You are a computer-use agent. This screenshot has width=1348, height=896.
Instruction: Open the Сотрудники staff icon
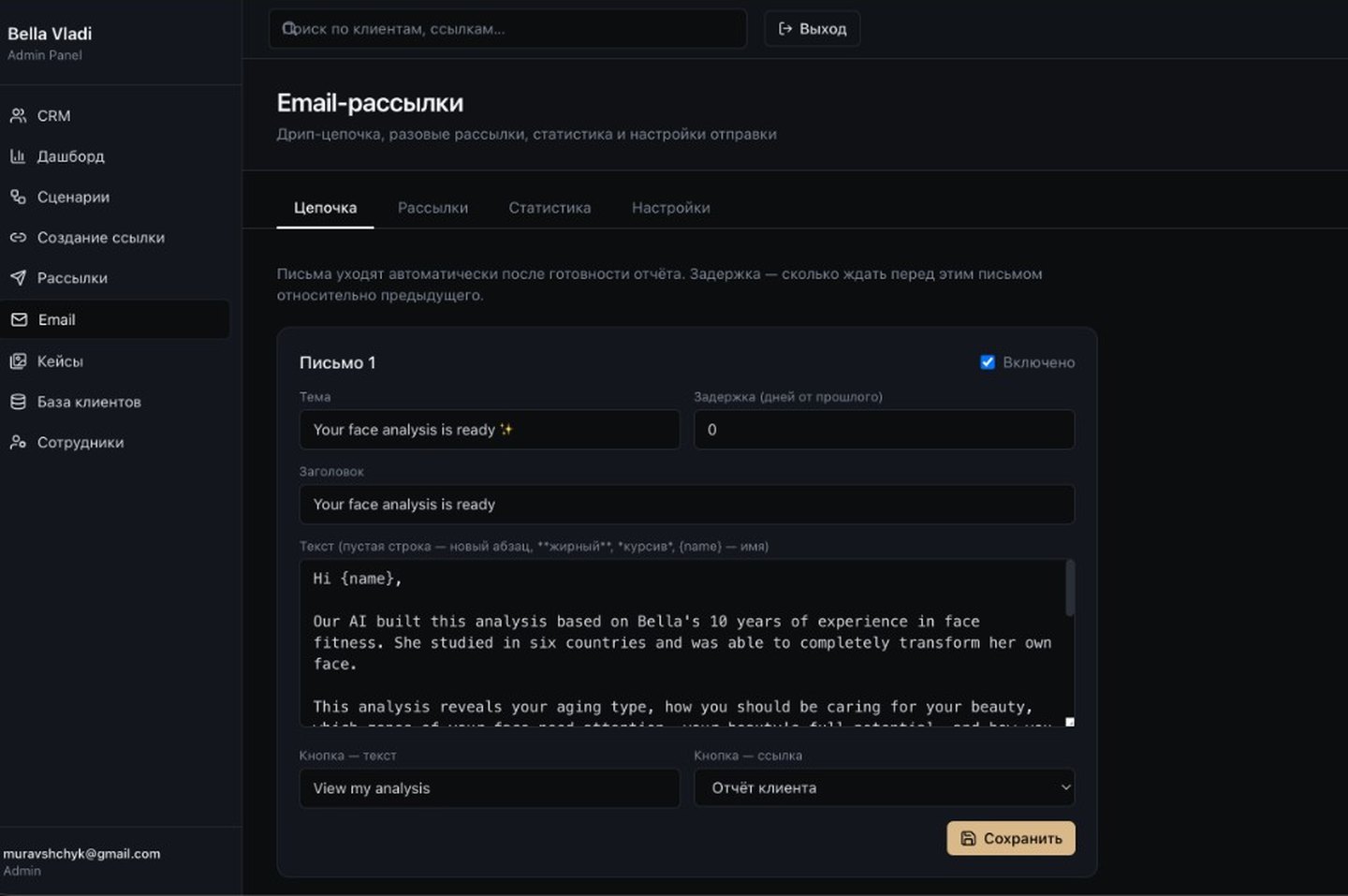point(18,442)
